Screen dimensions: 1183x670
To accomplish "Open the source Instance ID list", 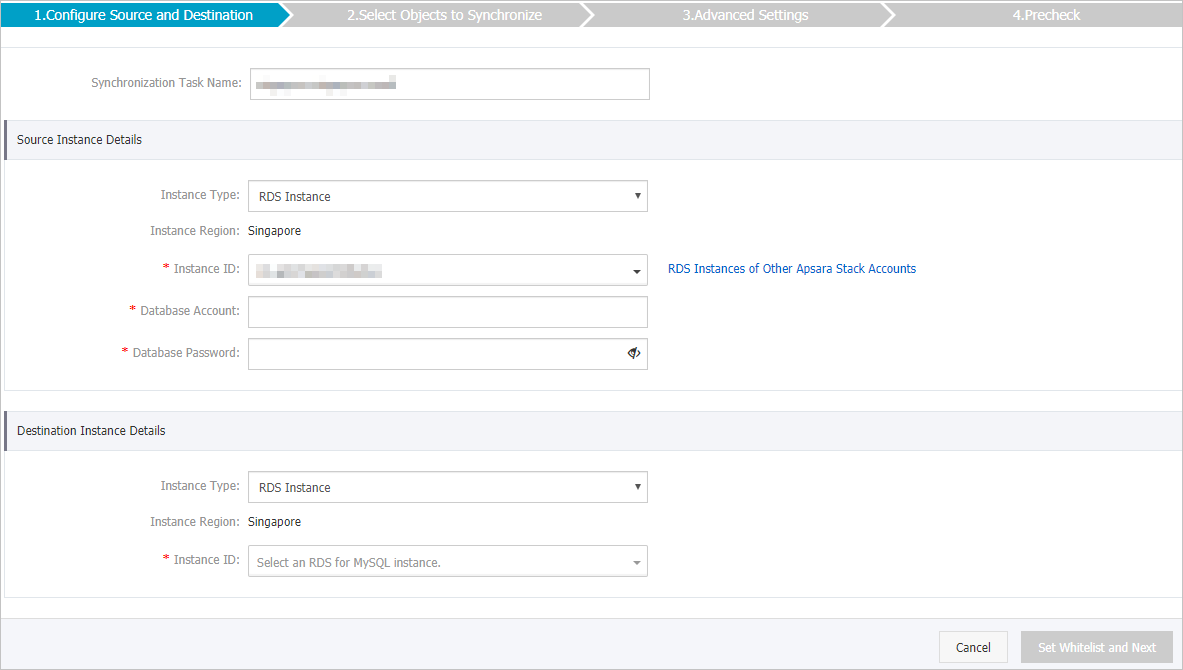I will 447,270.
